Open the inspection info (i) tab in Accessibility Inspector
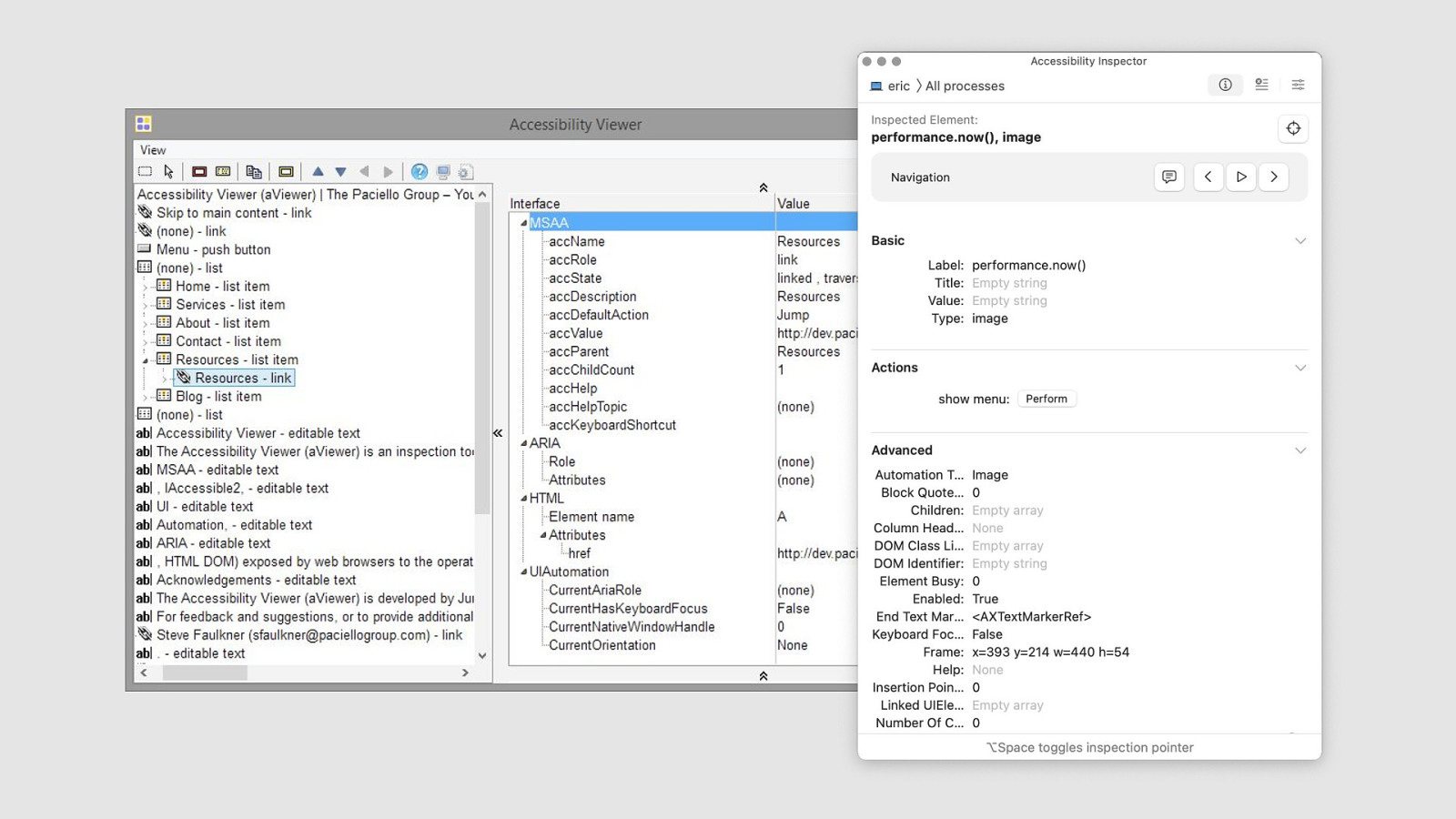Screen dimensions: 1456x819 (1226, 85)
